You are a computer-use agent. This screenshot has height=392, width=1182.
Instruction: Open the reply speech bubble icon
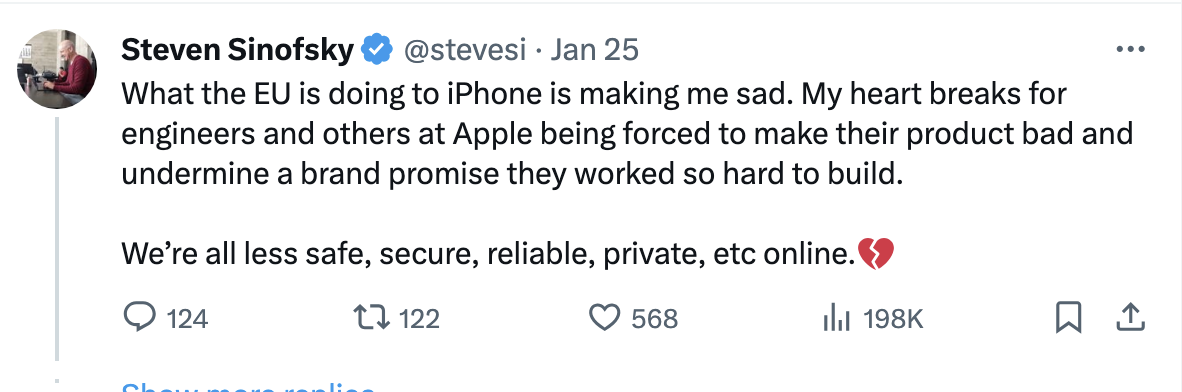[x=139, y=319]
